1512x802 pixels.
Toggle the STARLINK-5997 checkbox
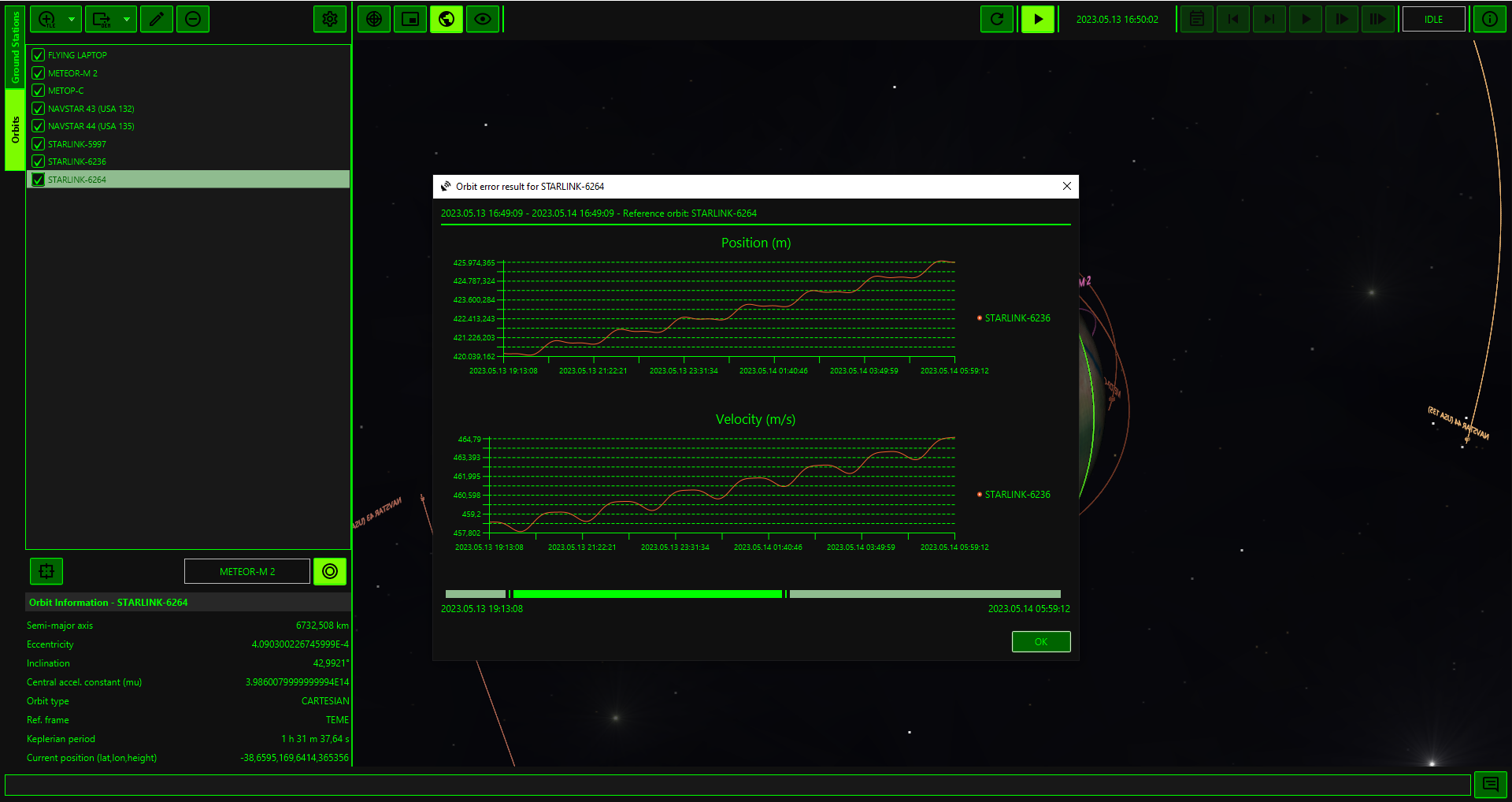[38, 144]
